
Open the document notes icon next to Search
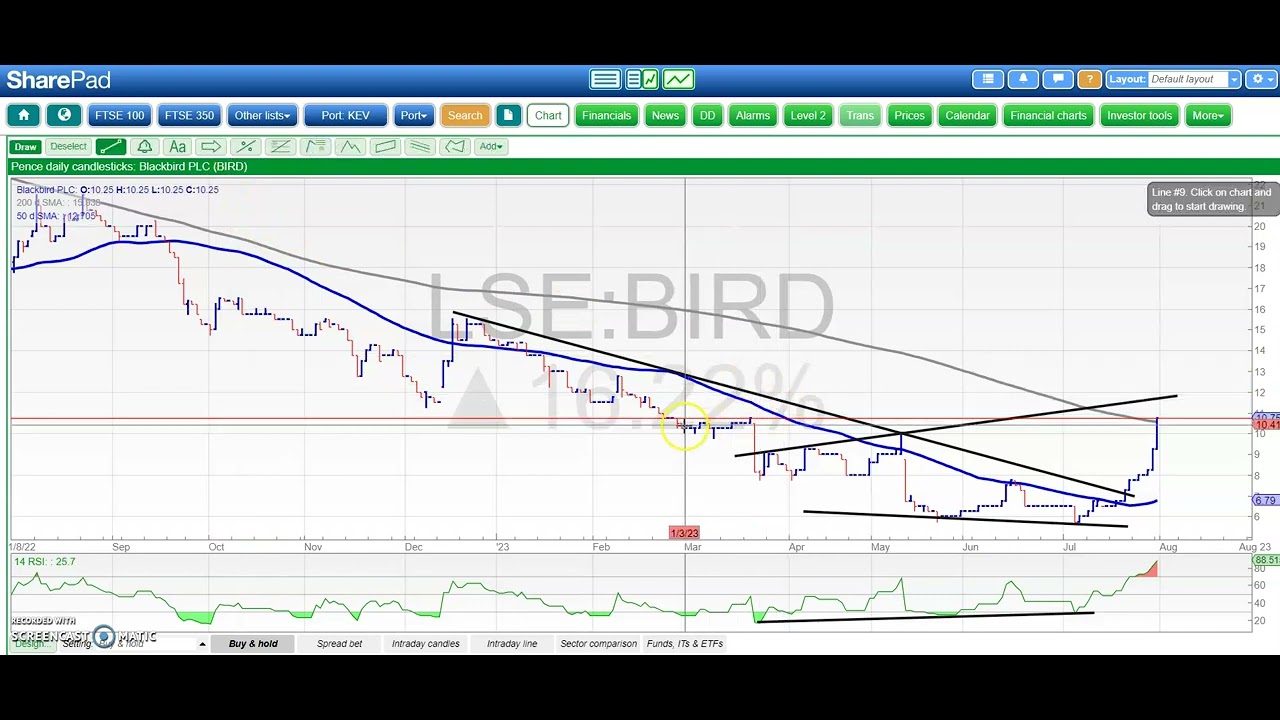pos(508,115)
